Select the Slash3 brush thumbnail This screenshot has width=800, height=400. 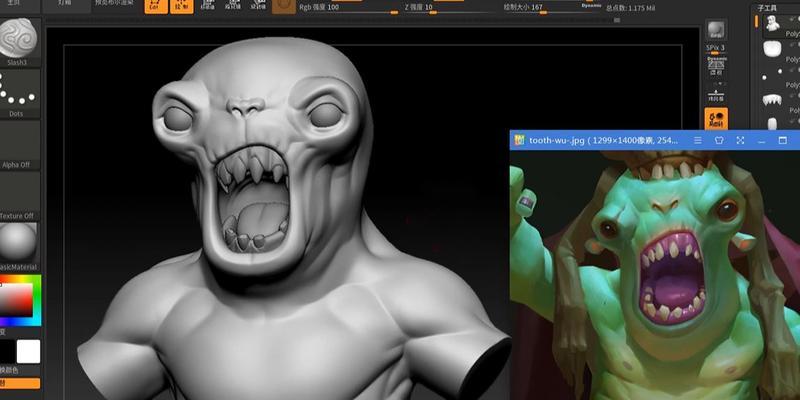tap(19, 42)
